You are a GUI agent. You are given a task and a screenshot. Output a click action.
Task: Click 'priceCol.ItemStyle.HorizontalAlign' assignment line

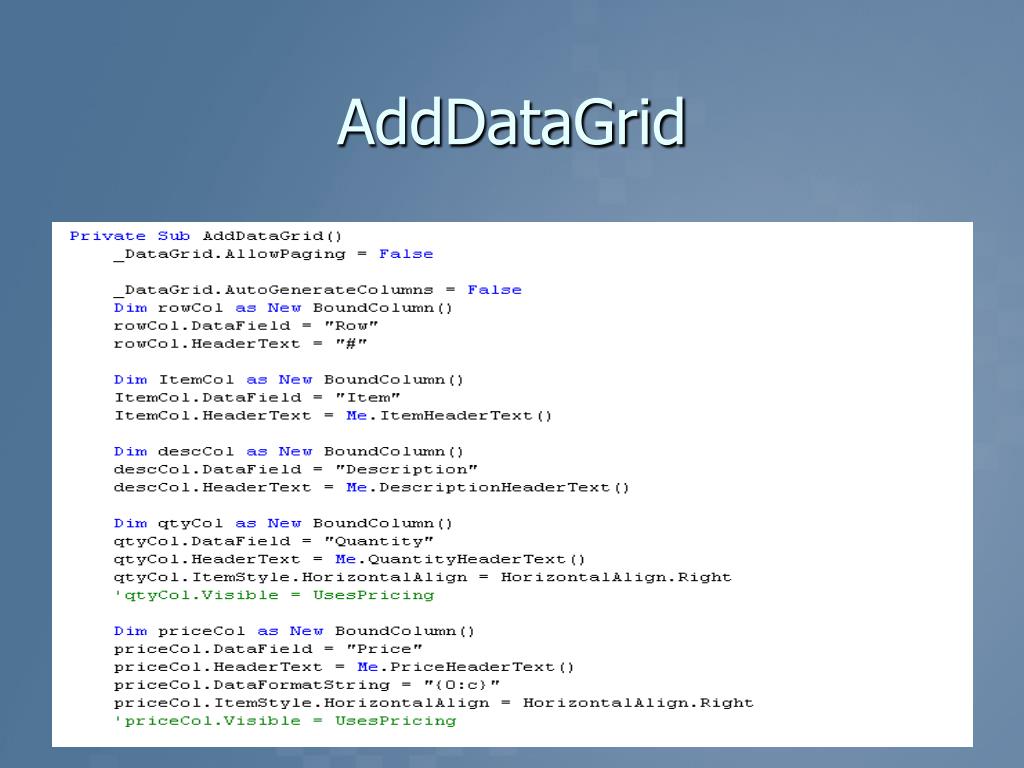433,703
